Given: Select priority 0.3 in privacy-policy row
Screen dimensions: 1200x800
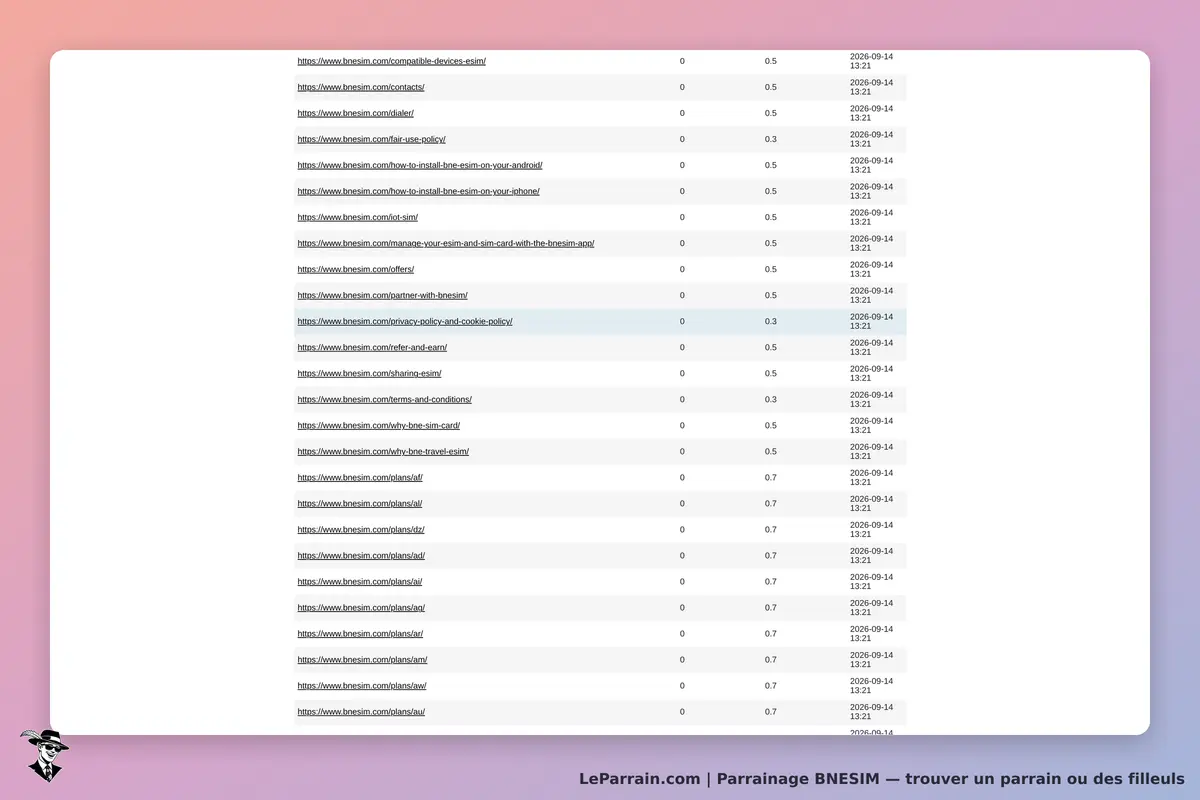Looking at the screenshot, I should 770,321.
